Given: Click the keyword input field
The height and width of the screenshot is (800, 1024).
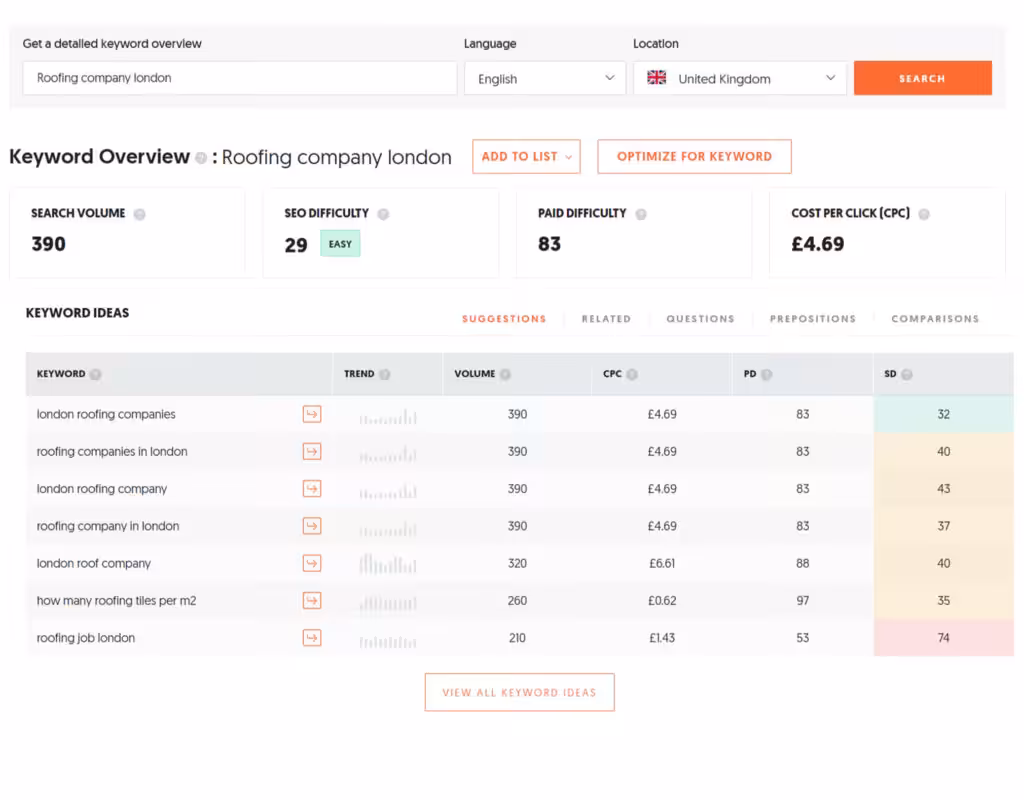Looking at the screenshot, I should click(240, 78).
